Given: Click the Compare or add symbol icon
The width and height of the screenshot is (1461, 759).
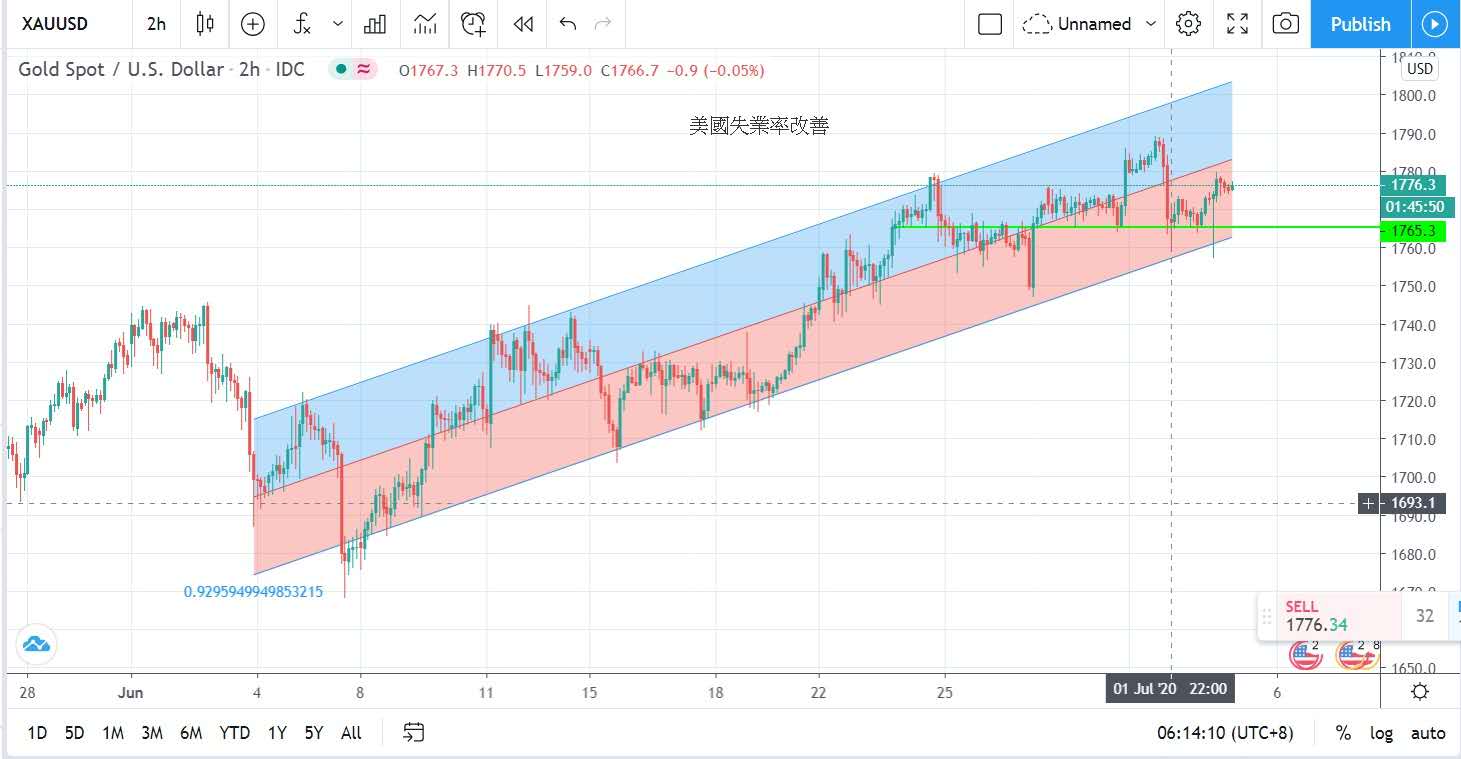Looking at the screenshot, I should (x=252, y=24).
